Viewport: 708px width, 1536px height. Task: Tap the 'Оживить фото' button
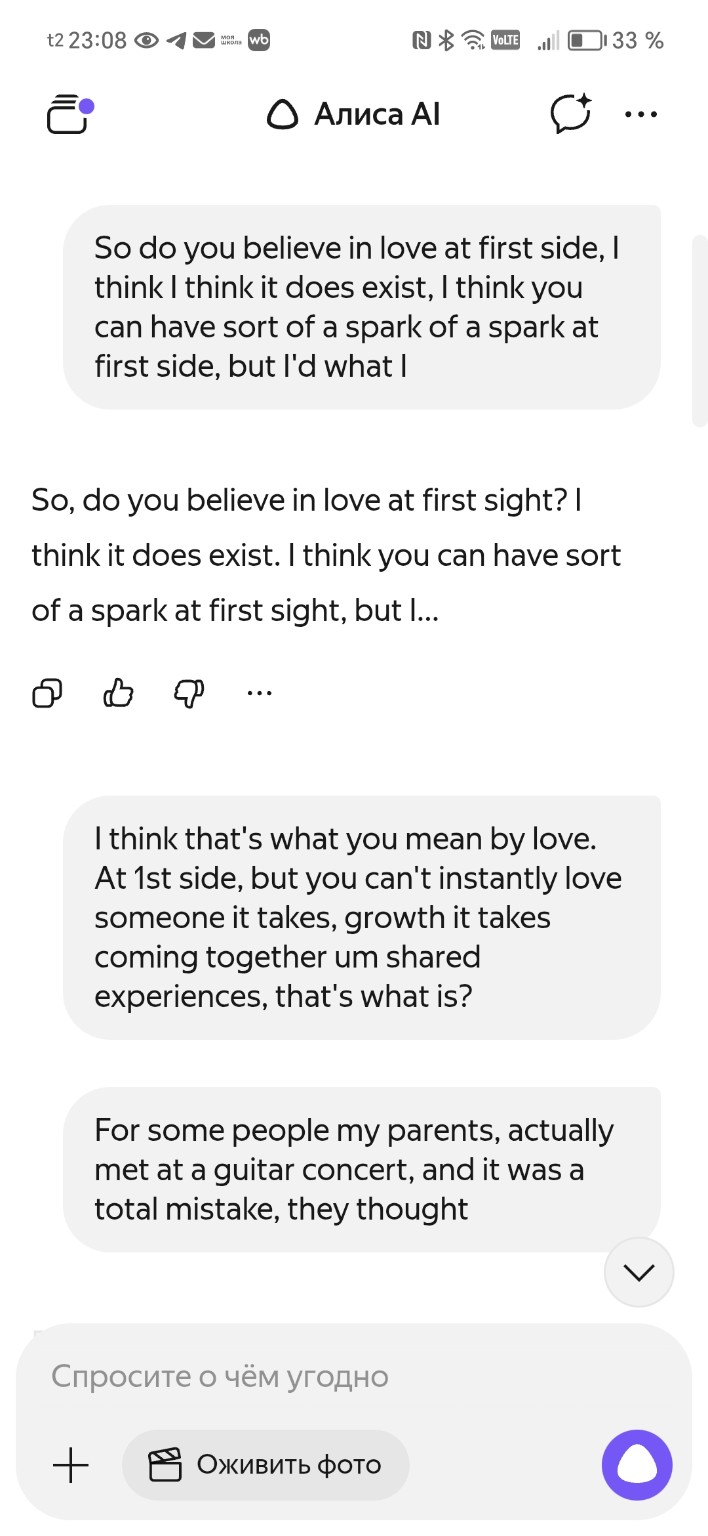pyautogui.click(x=265, y=1466)
